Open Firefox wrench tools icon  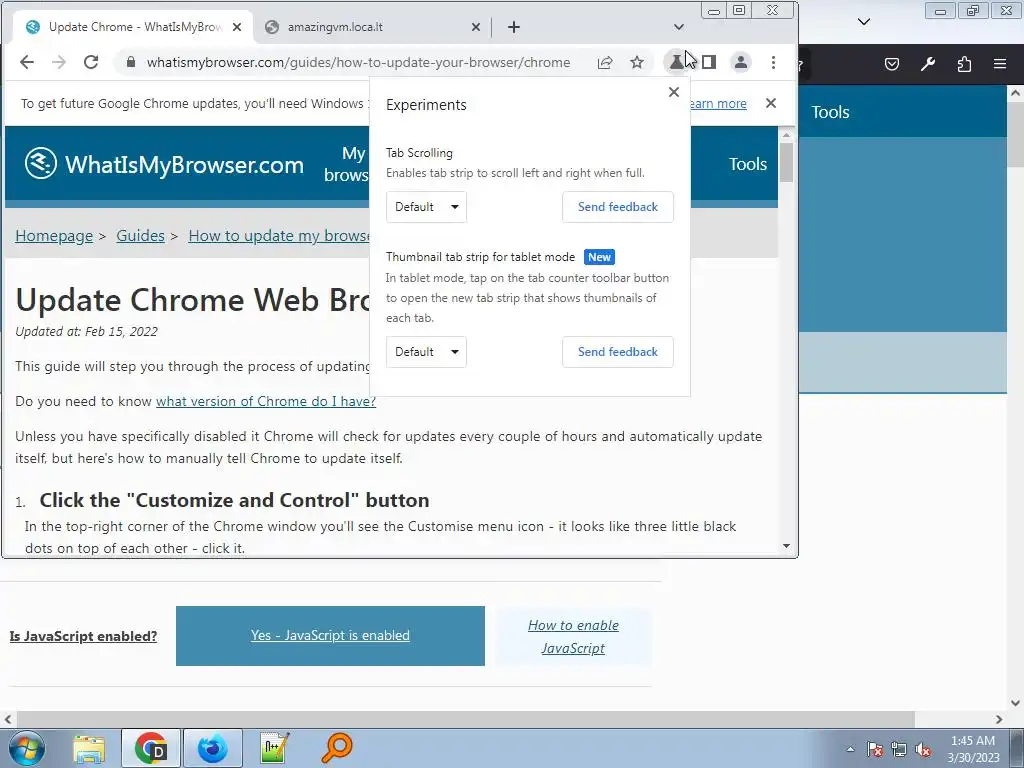[x=928, y=64]
